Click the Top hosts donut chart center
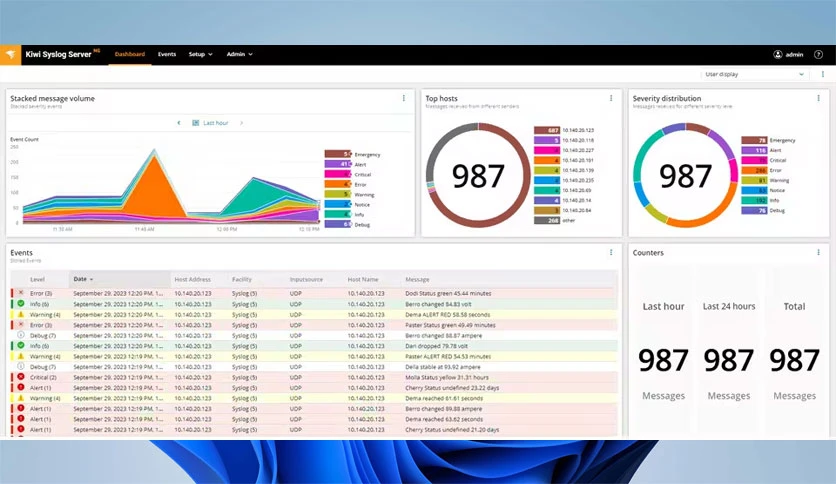 (478, 176)
